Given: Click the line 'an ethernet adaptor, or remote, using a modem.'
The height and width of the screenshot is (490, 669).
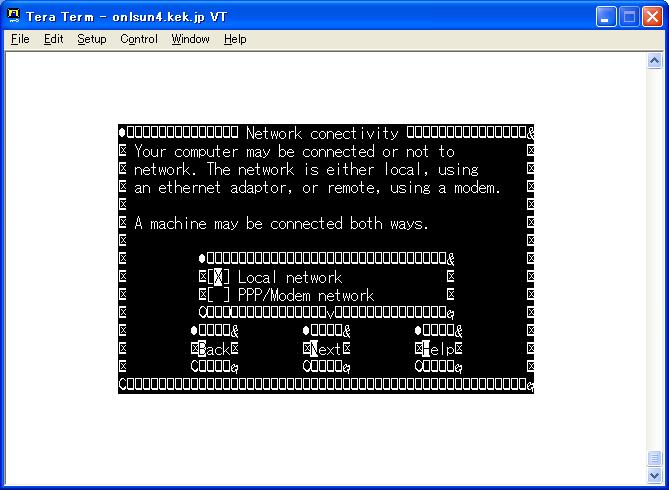Looking at the screenshot, I should pos(317,188).
